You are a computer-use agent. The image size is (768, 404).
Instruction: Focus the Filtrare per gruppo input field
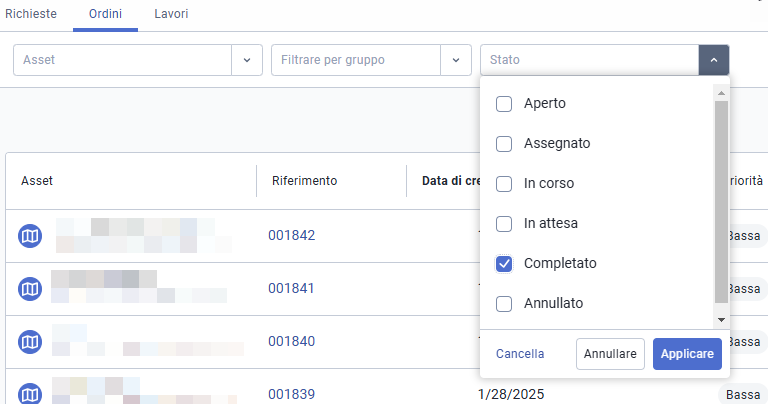point(356,60)
